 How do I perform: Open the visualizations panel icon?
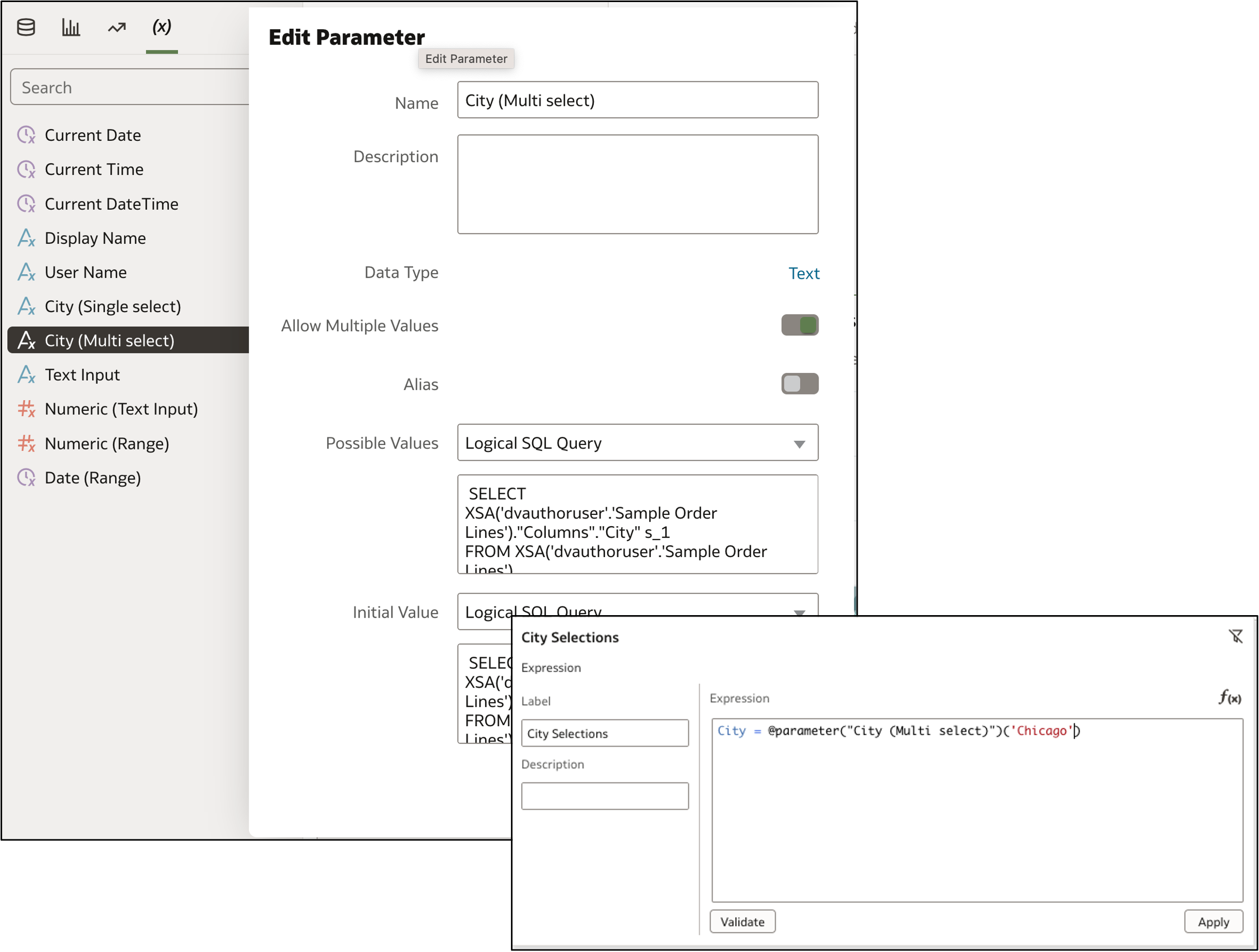pyautogui.click(x=70, y=27)
